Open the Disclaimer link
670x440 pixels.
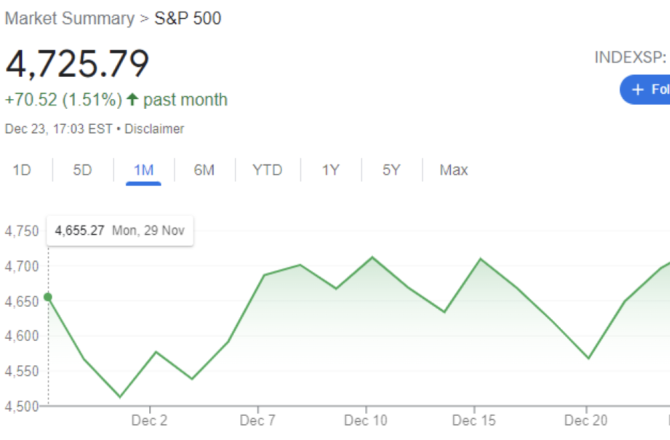(x=154, y=129)
